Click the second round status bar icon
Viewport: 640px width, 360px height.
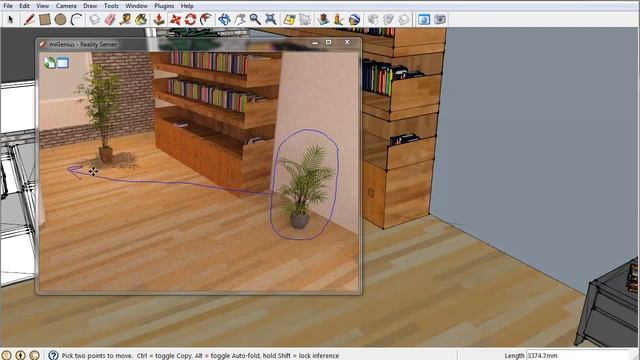[x=20, y=356]
